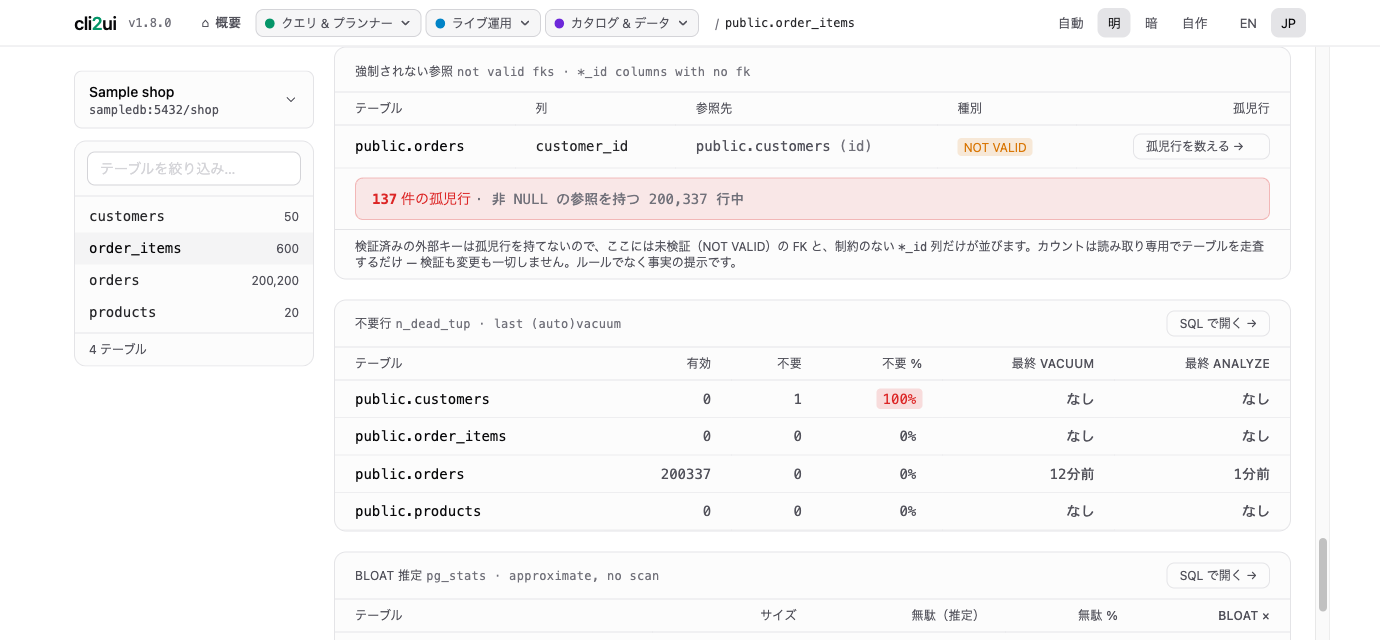Select the 自動 theme option
The image size is (1380, 640).
(1071, 23)
